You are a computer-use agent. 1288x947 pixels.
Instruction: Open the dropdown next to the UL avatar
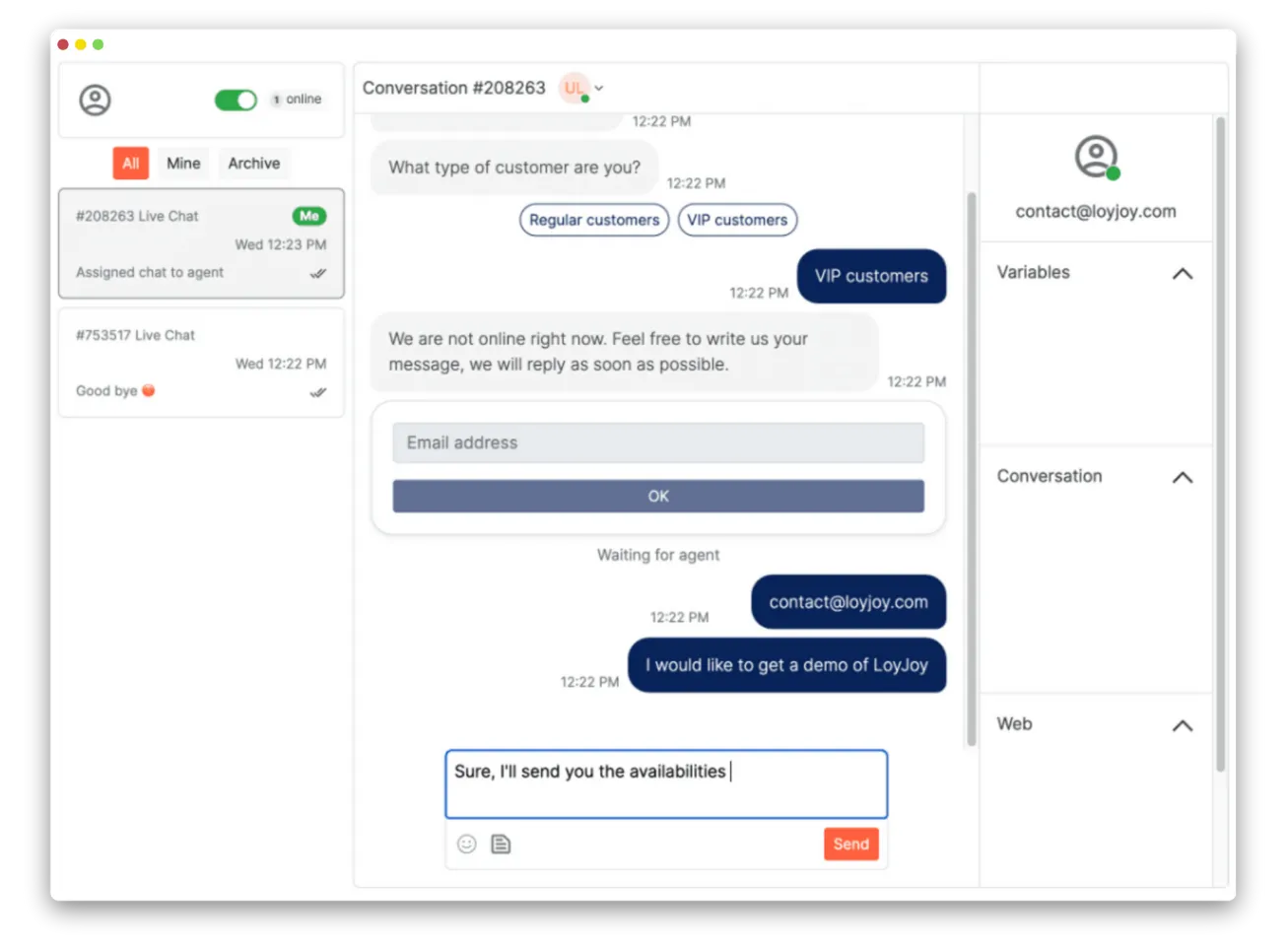(x=600, y=88)
